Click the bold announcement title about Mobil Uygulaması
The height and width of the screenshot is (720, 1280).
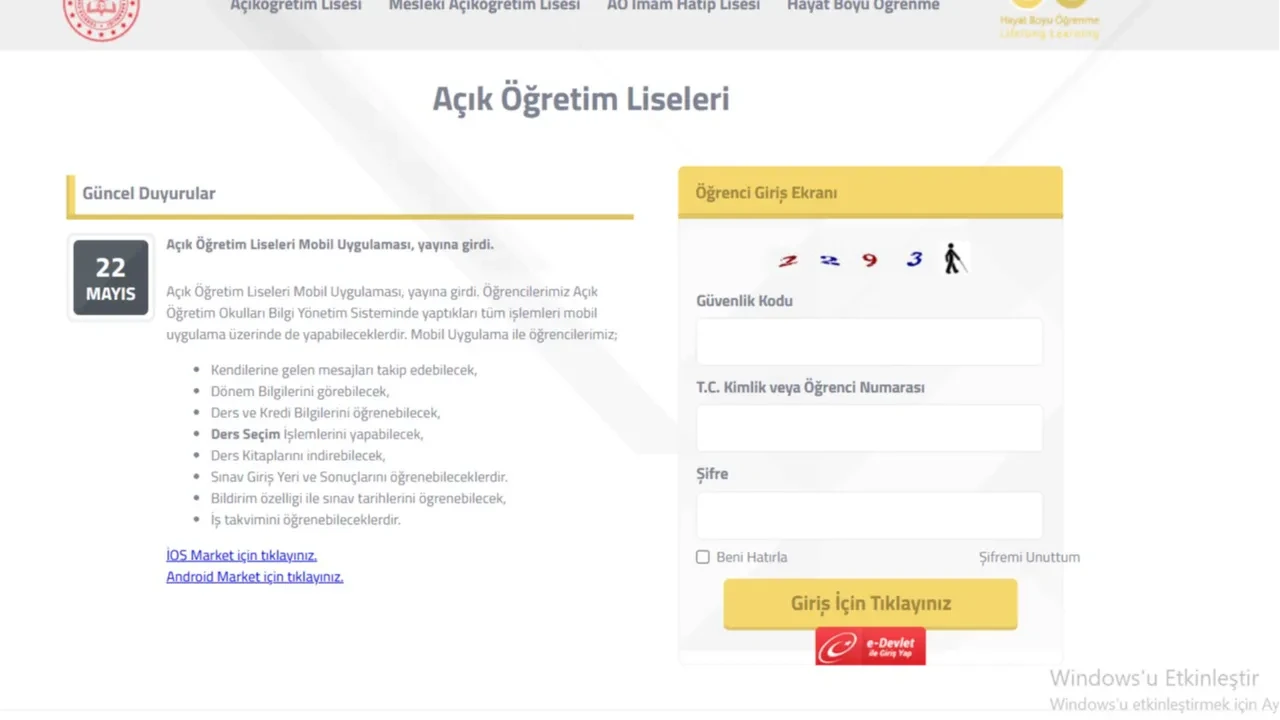click(x=330, y=244)
